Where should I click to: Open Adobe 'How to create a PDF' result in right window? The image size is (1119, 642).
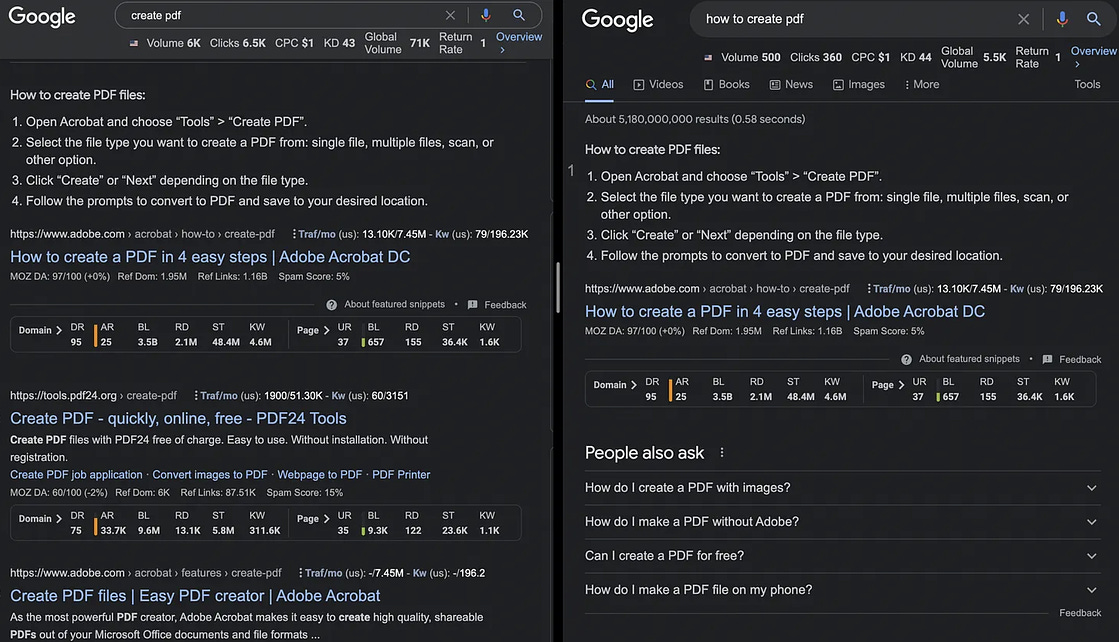785,312
